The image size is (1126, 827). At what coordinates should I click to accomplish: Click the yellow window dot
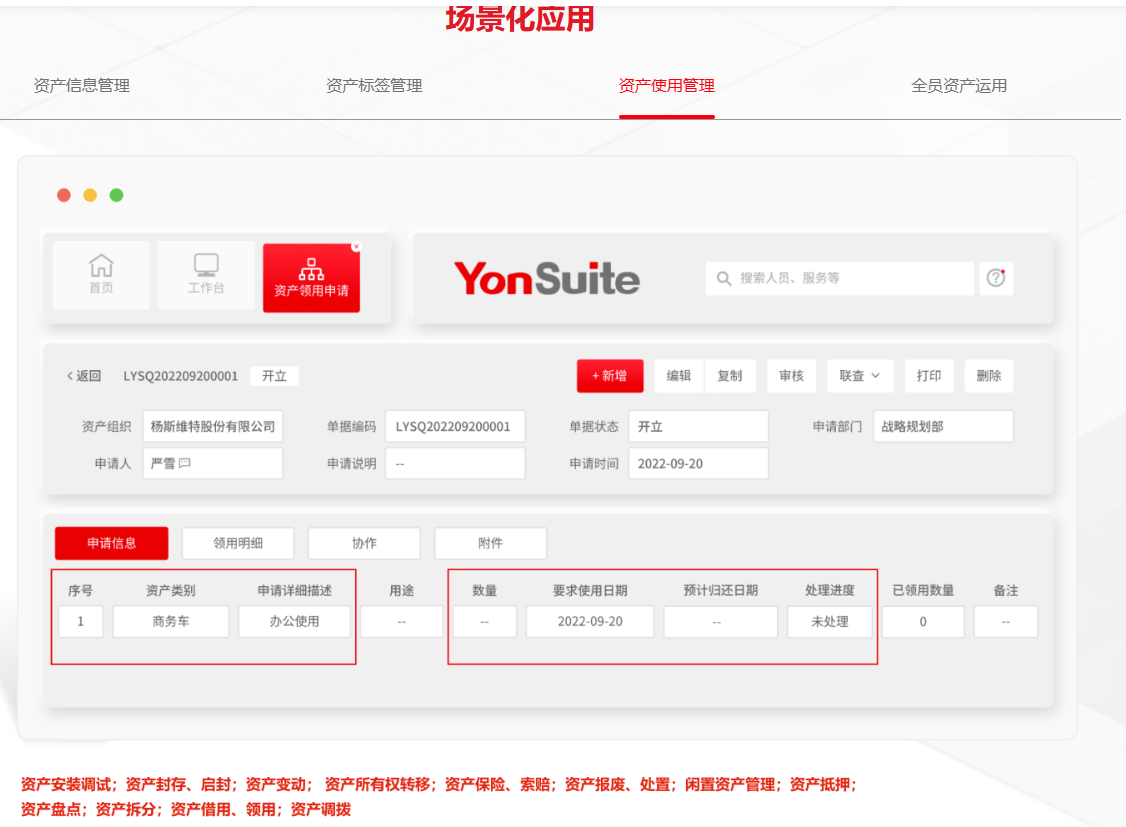(x=90, y=195)
